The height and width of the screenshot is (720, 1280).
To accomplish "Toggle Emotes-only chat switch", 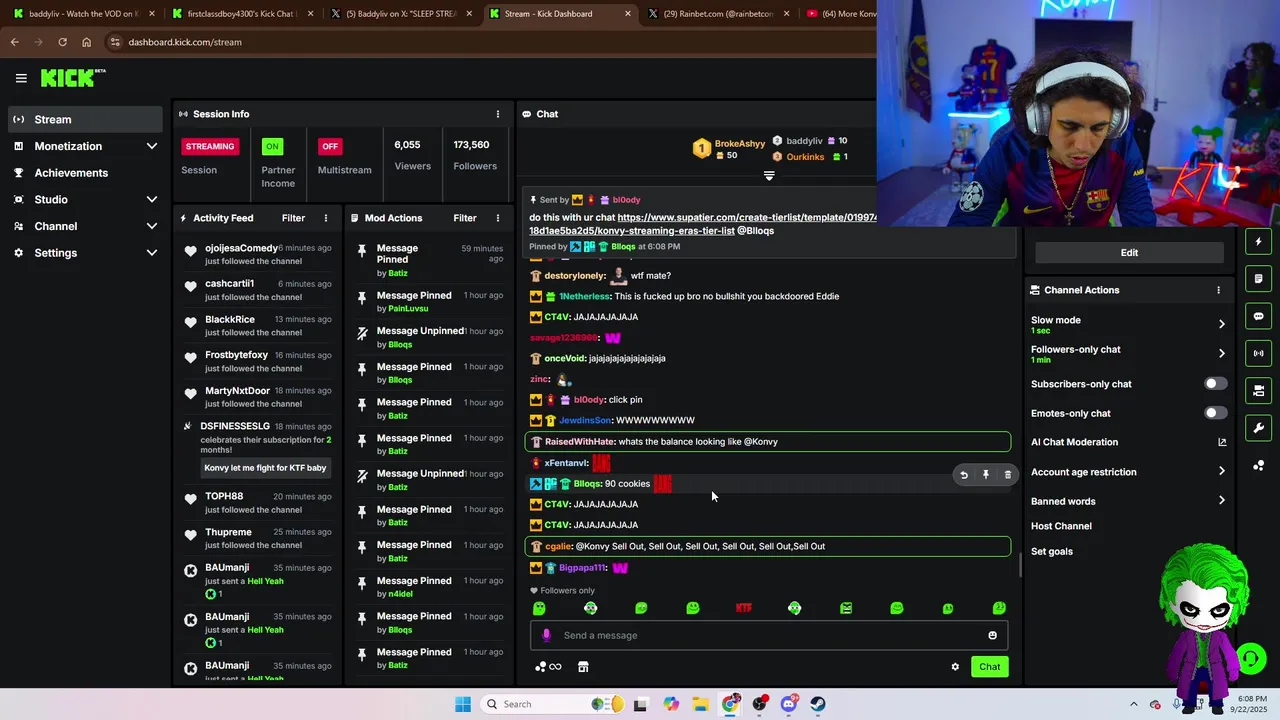I will tap(1215, 413).
